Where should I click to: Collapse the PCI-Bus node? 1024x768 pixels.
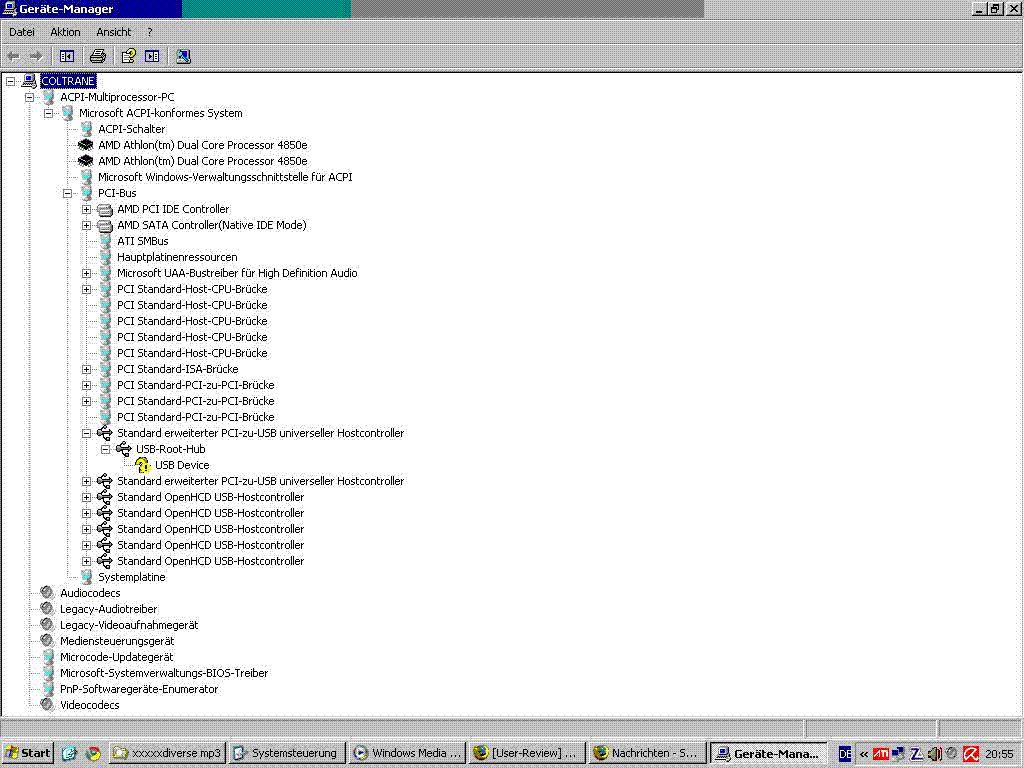(67, 193)
